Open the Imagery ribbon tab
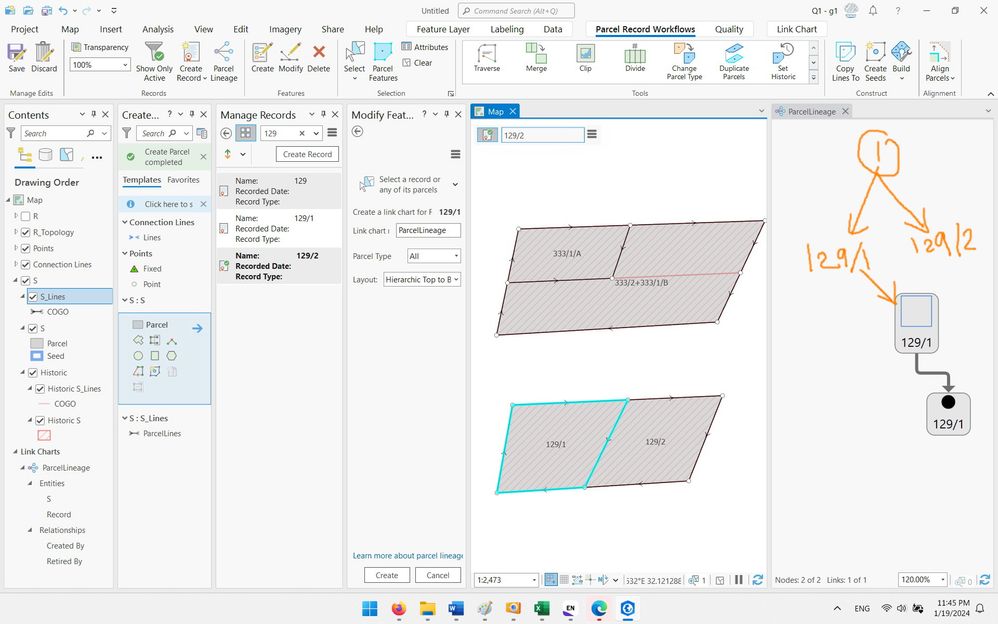Screen dimensions: 998x624 pos(285,29)
